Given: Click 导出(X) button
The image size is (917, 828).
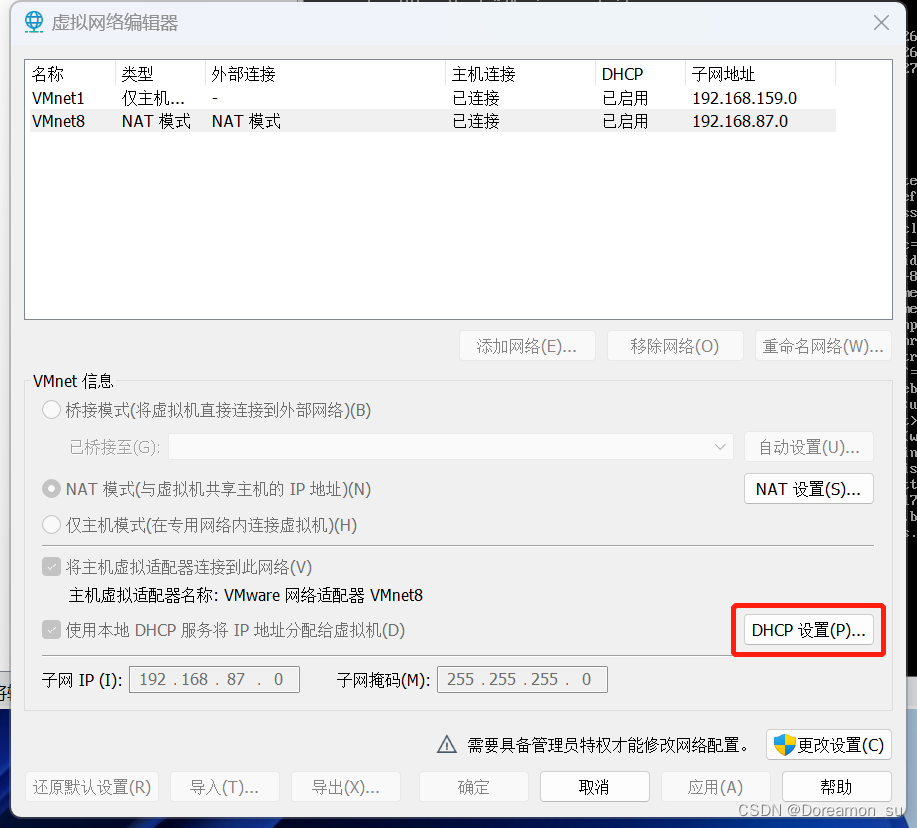Looking at the screenshot, I should 346,787.
